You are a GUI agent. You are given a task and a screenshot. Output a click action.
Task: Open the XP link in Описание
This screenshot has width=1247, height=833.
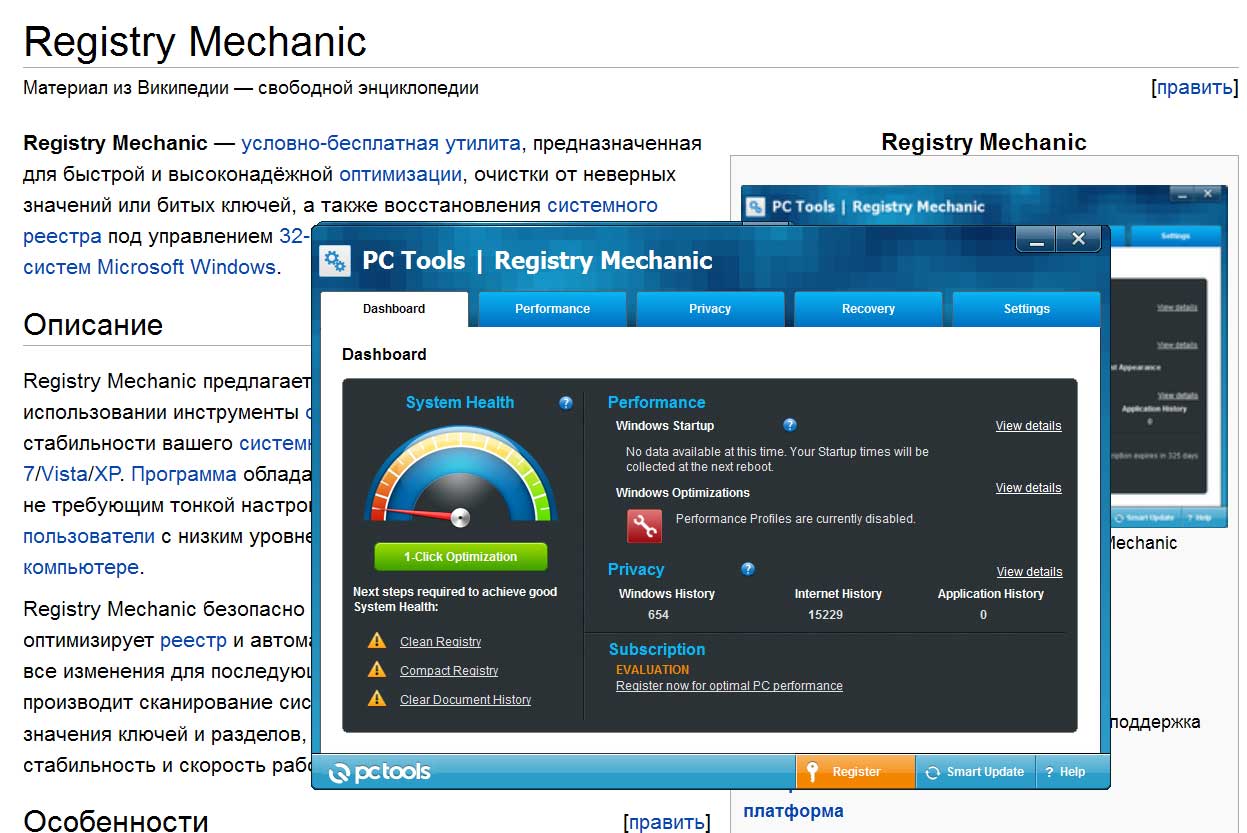107,474
